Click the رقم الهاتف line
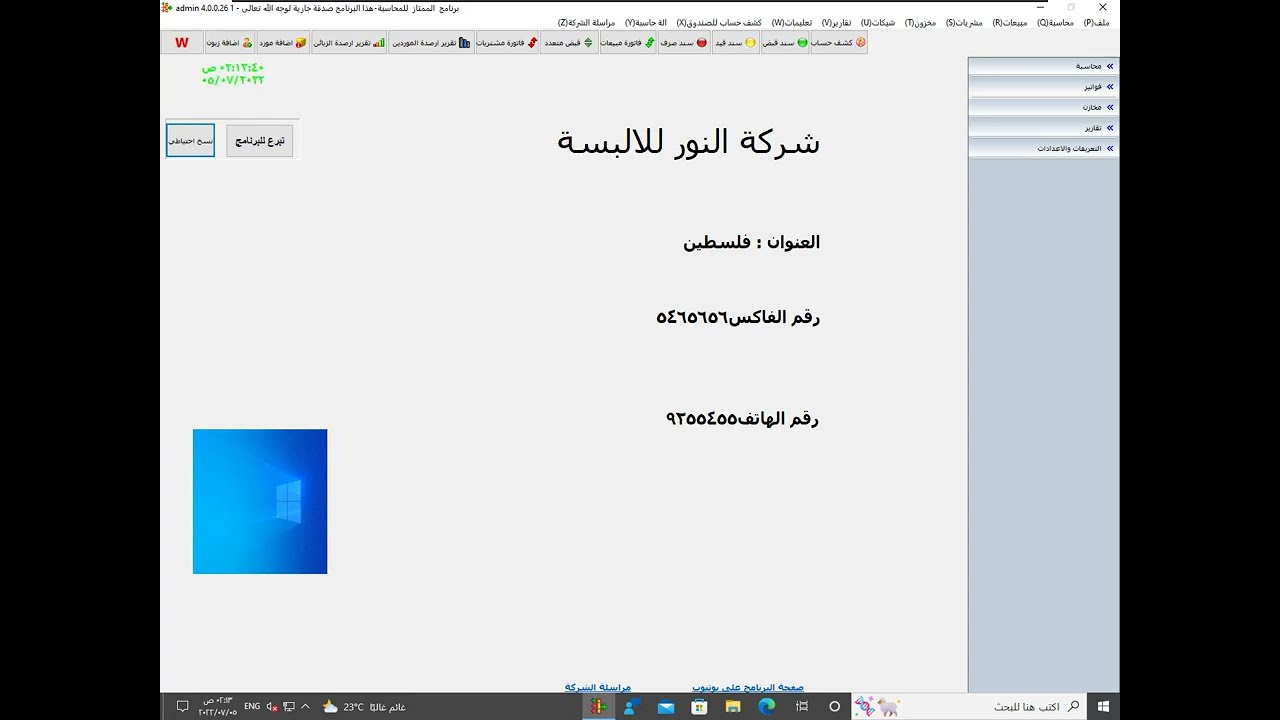This screenshot has height=720, width=1280. coord(742,418)
